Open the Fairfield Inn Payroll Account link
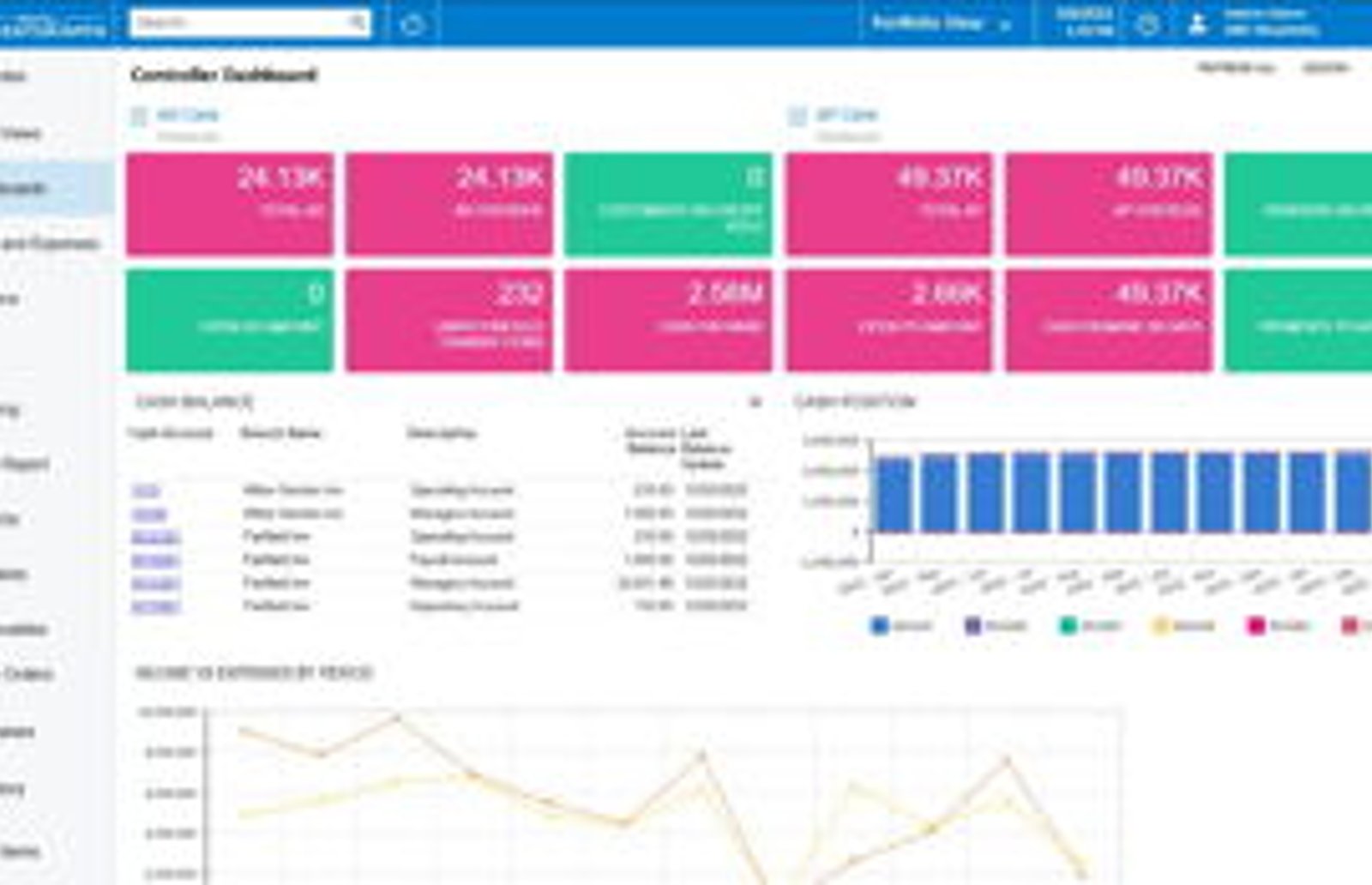1372x885 pixels. [155, 560]
